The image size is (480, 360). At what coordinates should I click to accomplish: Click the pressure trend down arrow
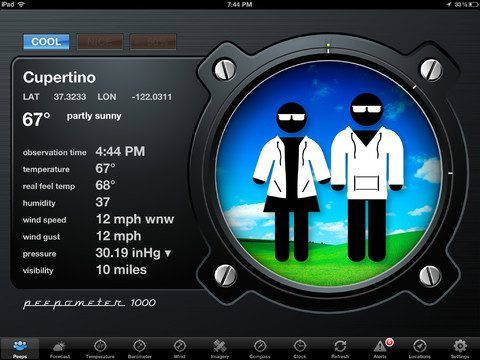(x=168, y=254)
